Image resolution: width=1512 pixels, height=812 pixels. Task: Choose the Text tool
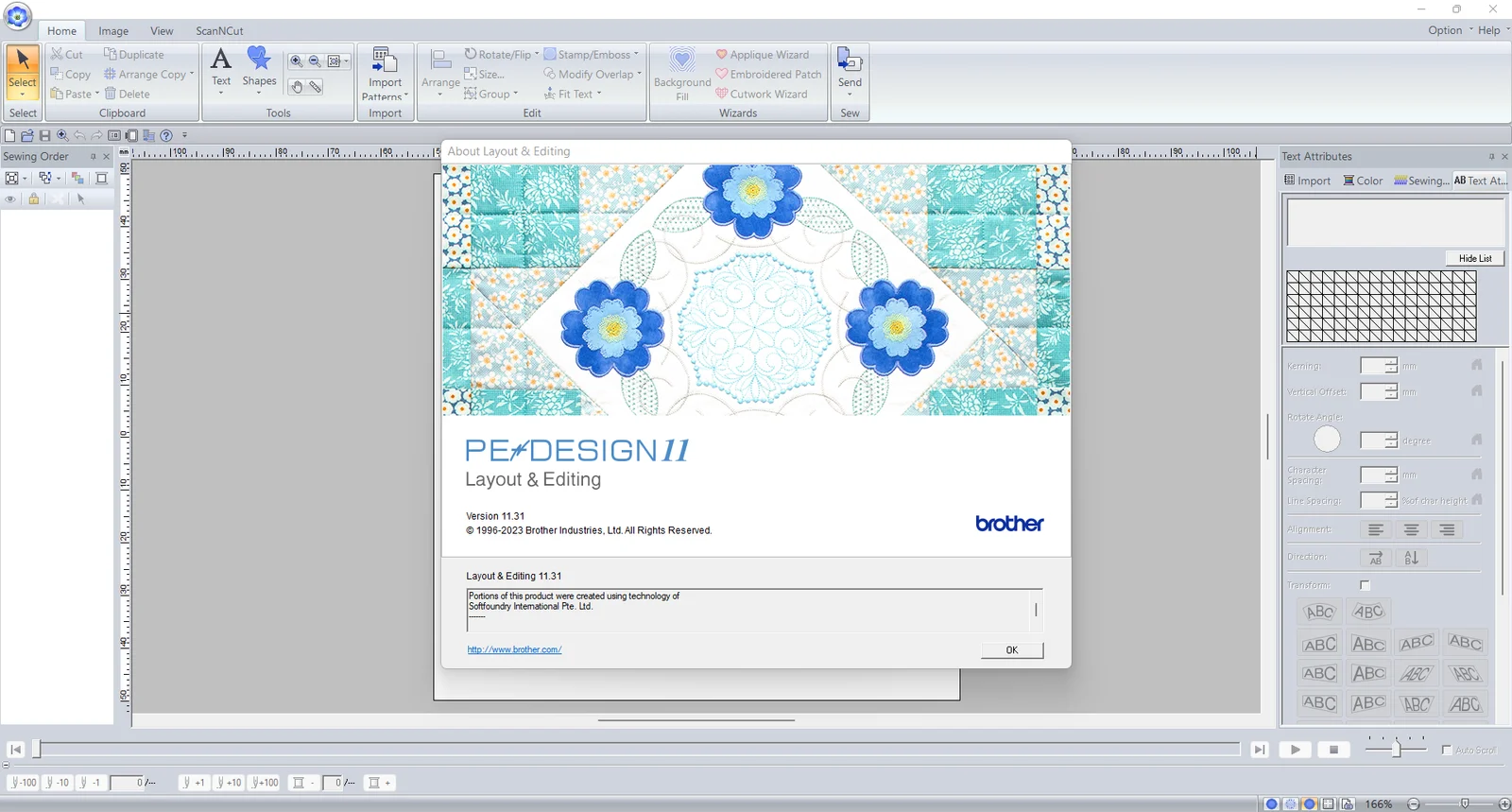[x=221, y=70]
